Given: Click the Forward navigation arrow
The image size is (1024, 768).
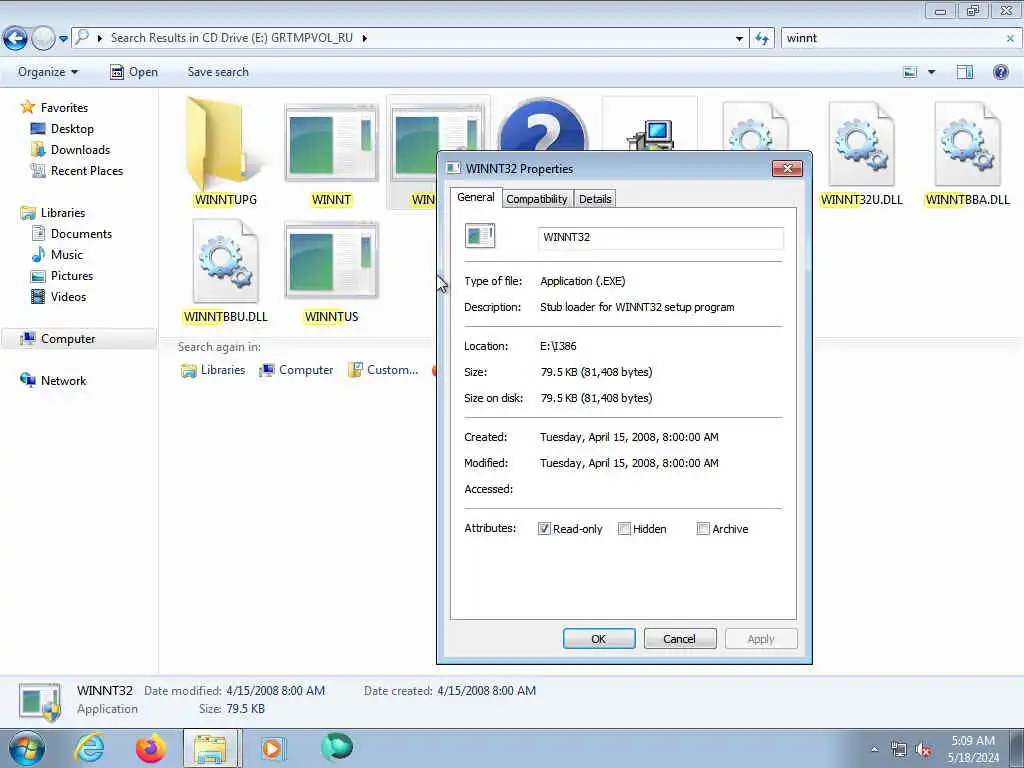Looking at the screenshot, I should click(43, 39).
